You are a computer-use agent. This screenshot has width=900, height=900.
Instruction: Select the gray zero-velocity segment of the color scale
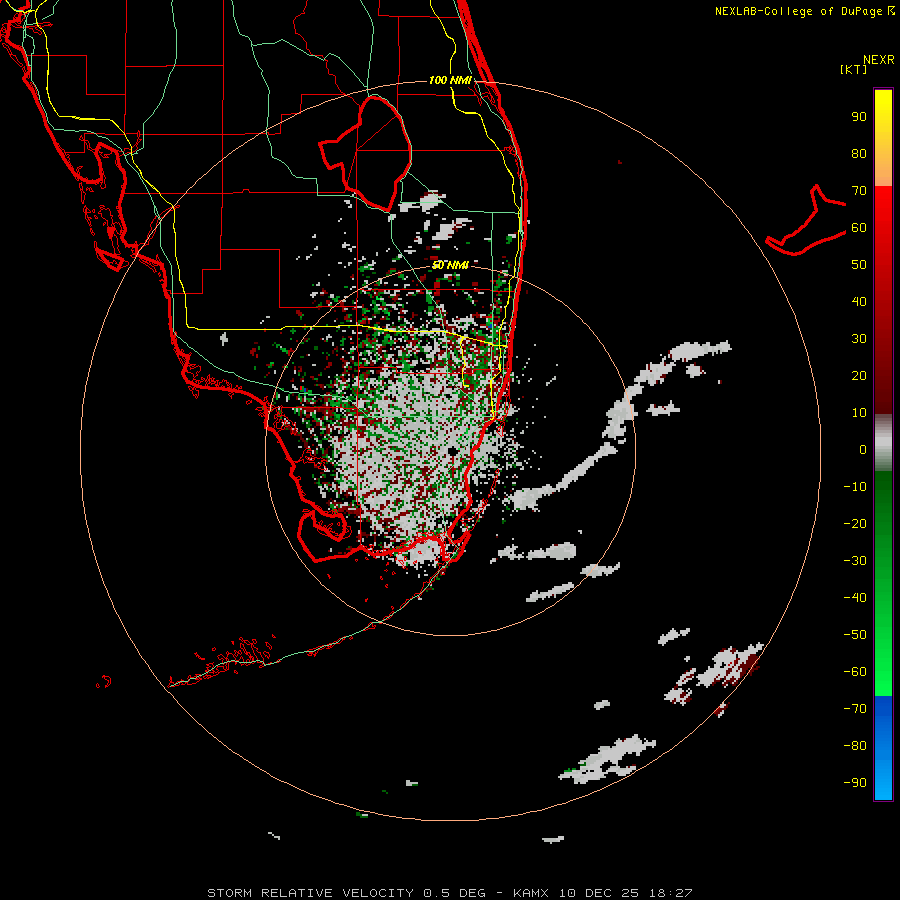tap(883, 443)
